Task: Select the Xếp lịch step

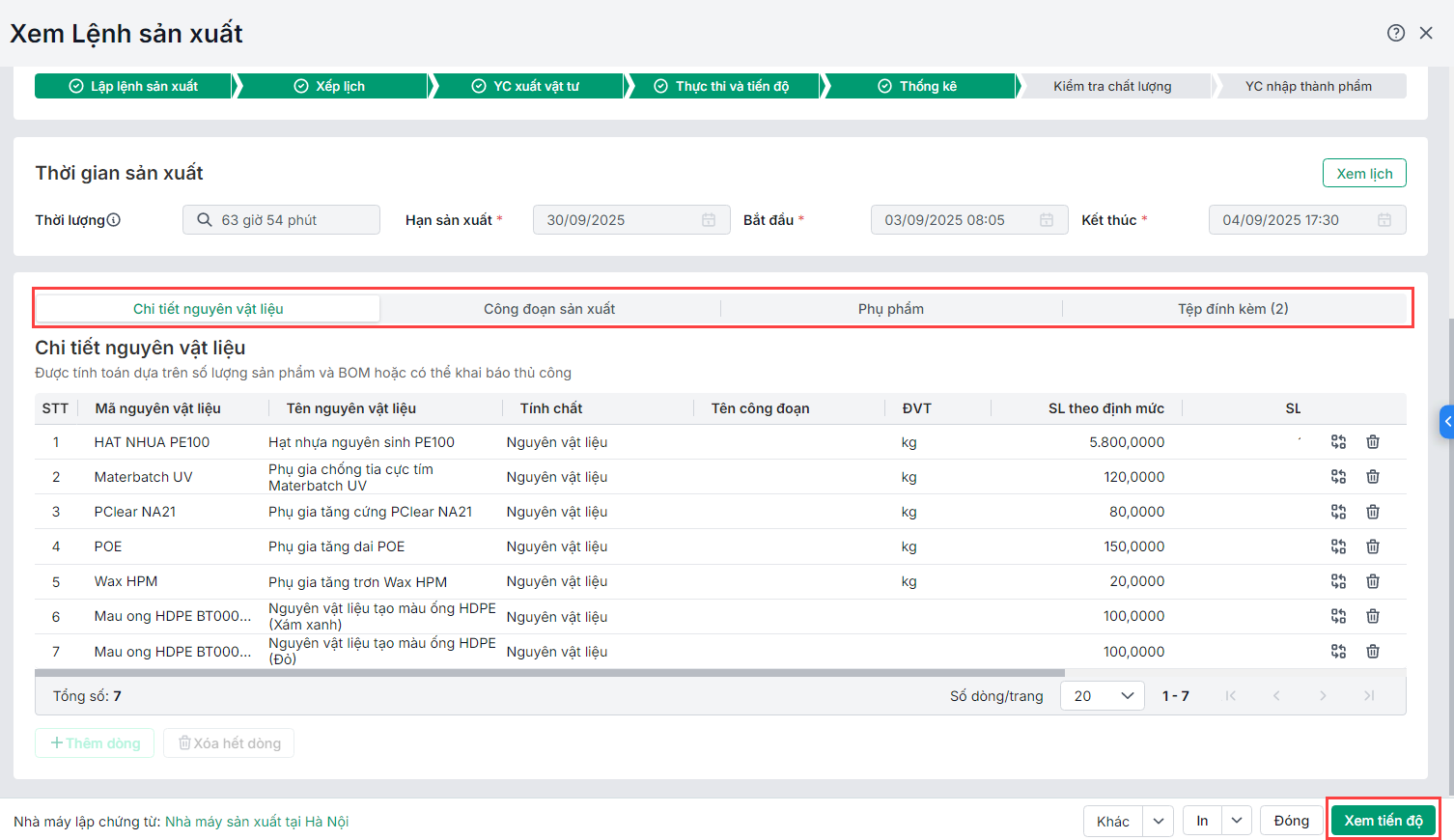Action: (330, 86)
